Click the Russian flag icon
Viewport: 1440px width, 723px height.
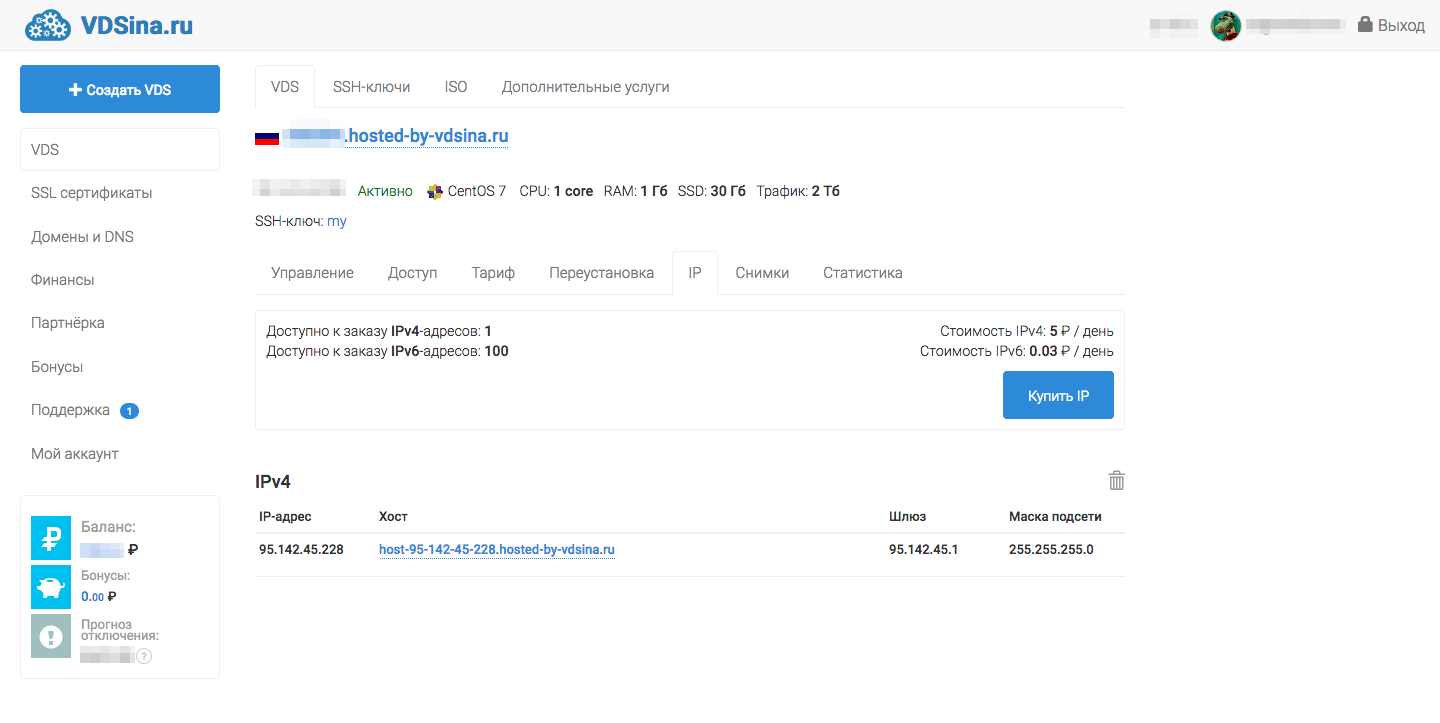267,137
